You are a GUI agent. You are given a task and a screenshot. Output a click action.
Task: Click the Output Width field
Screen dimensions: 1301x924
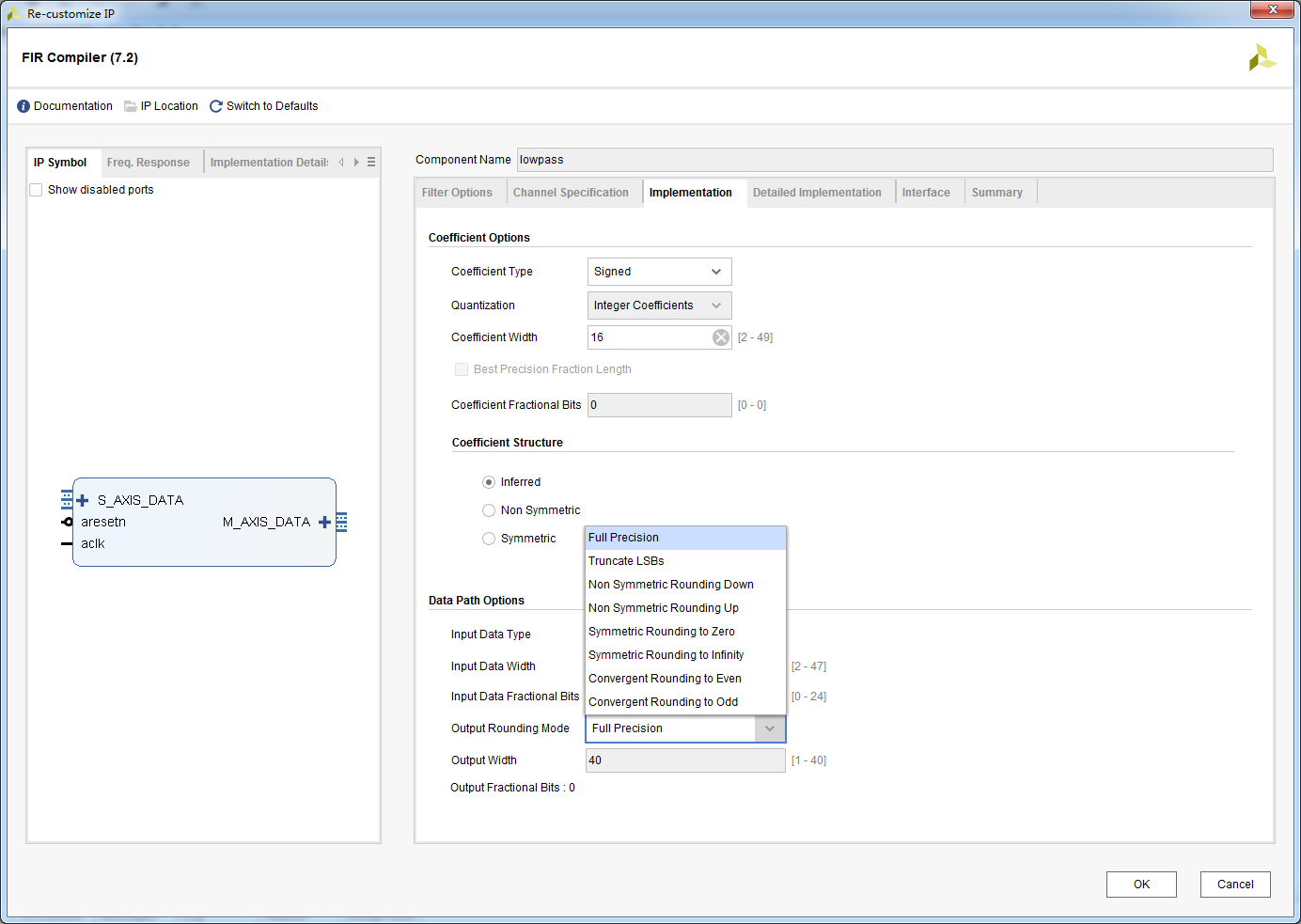point(685,760)
